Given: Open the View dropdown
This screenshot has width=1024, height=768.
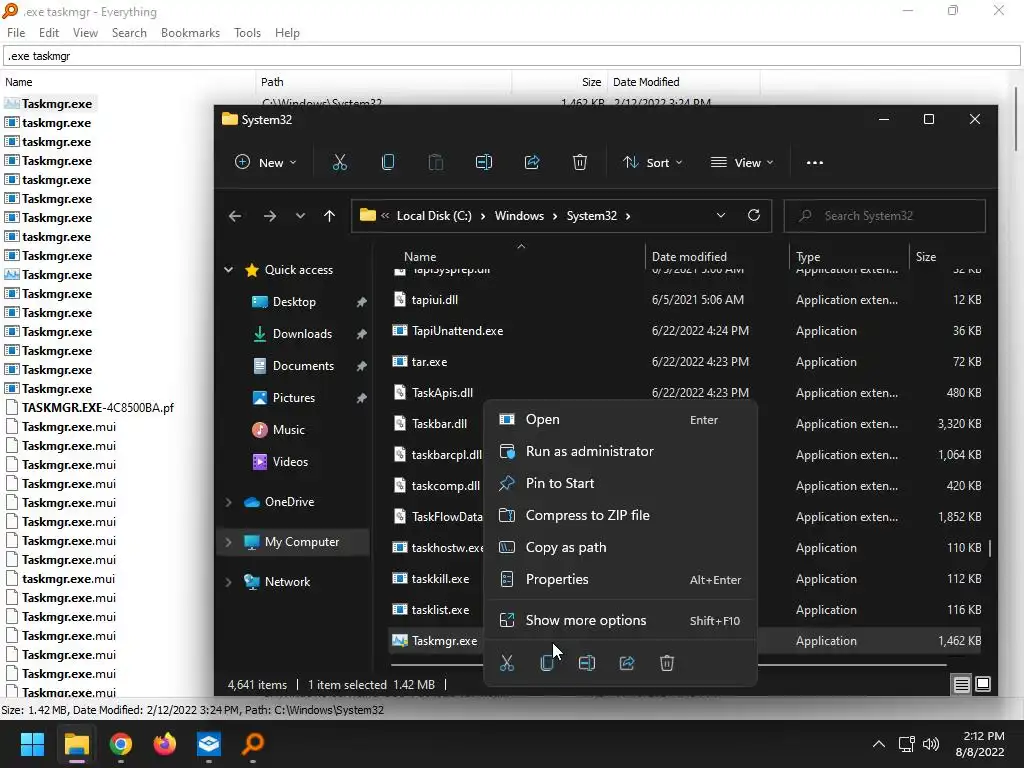Looking at the screenshot, I should [x=742, y=163].
